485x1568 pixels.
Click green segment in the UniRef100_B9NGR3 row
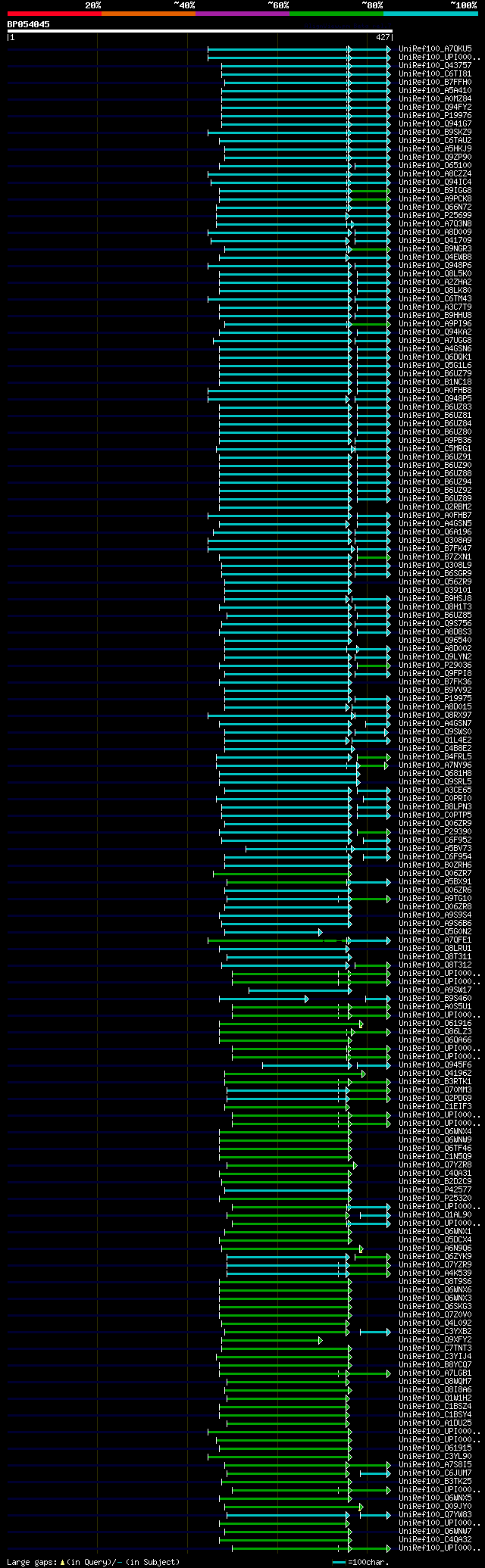(369, 248)
